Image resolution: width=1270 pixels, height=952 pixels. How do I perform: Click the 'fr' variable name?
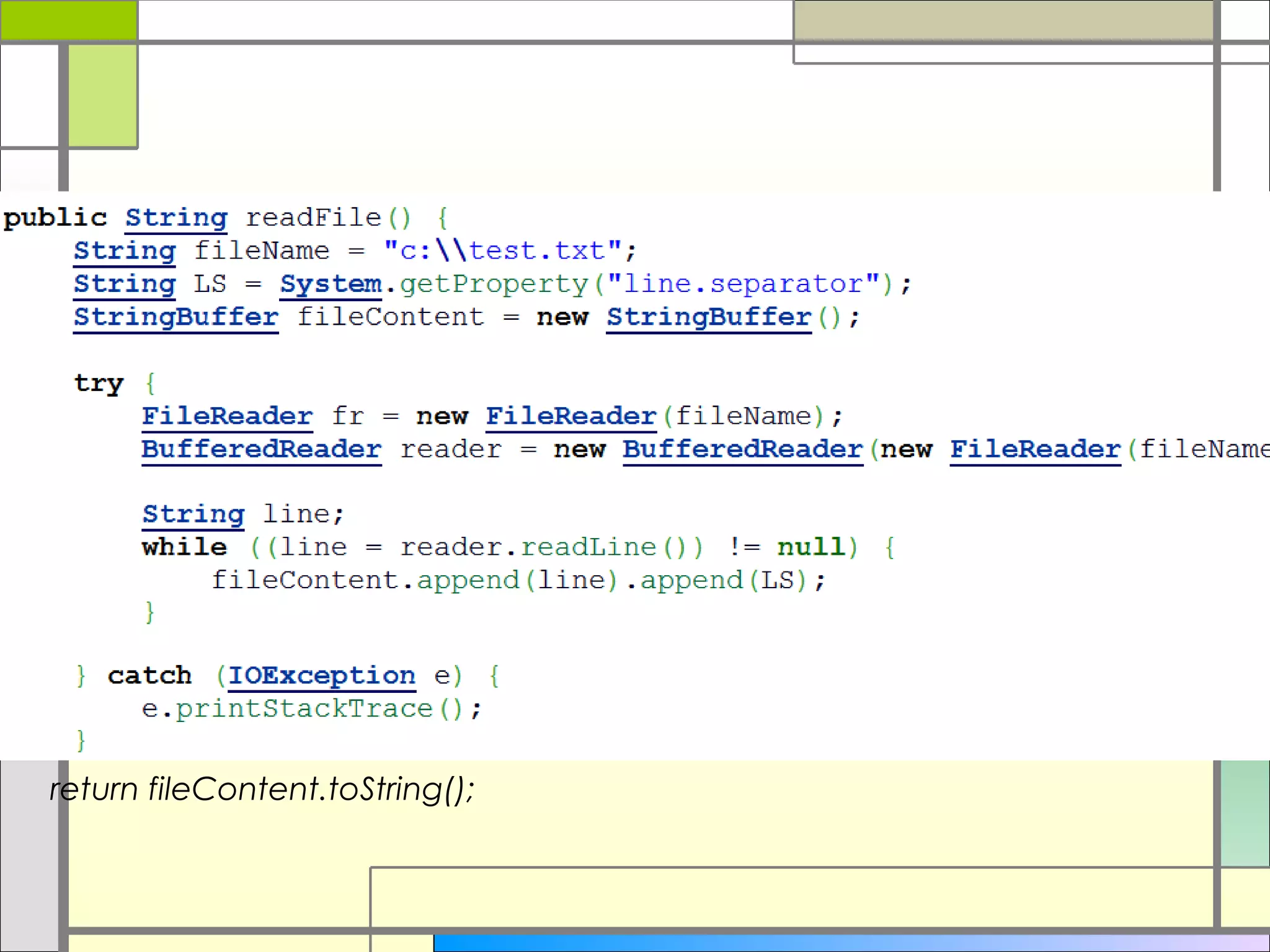point(347,416)
